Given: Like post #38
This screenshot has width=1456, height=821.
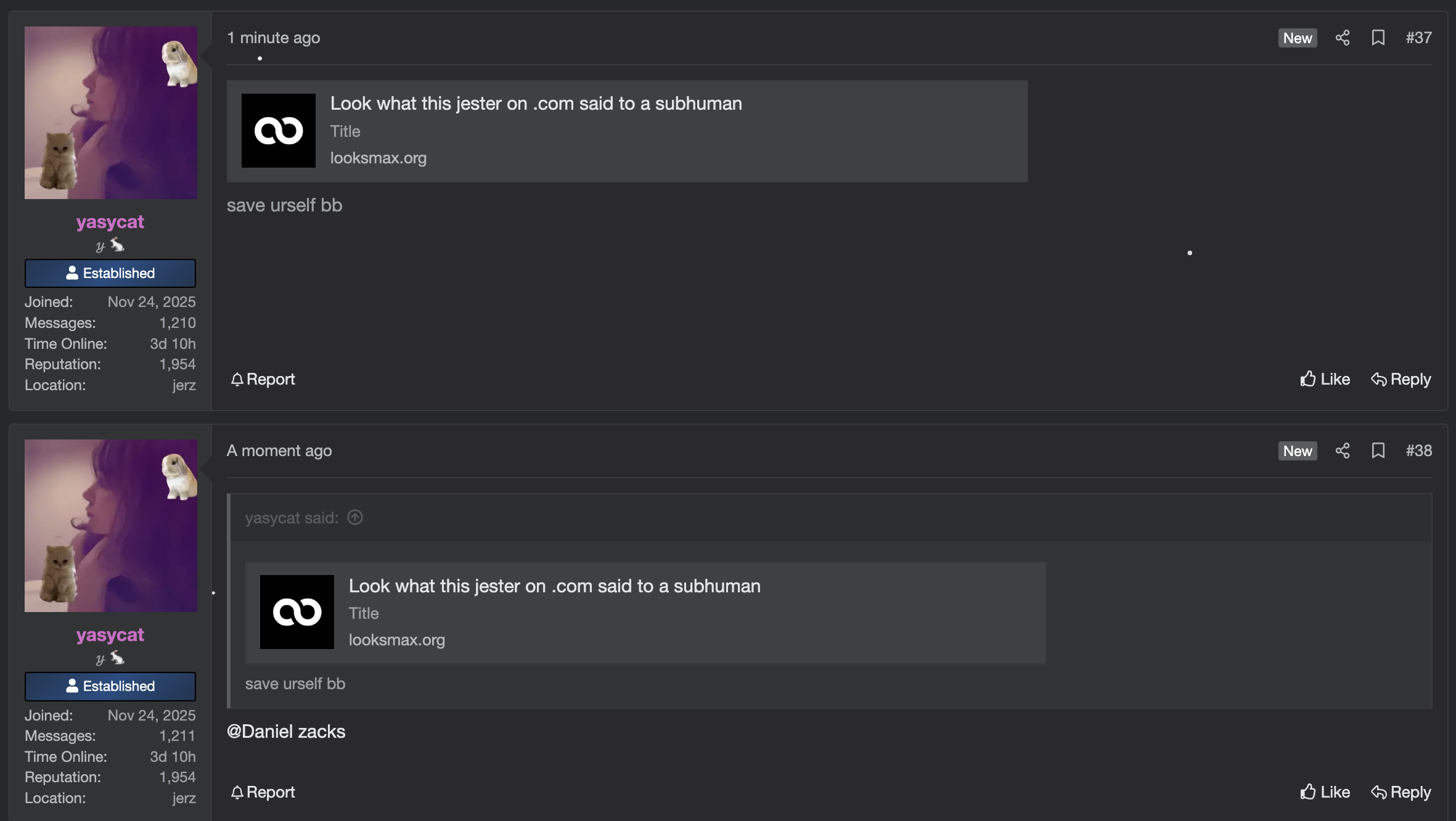Looking at the screenshot, I should click(x=1325, y=792).
